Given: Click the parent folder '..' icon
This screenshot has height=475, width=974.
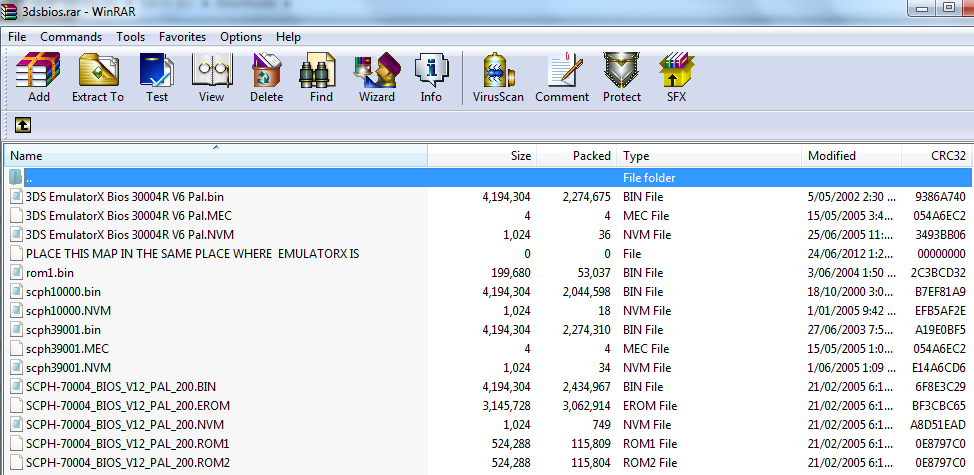Looking at the screenshot, I should pyautogui.click(x=16, y=177).
